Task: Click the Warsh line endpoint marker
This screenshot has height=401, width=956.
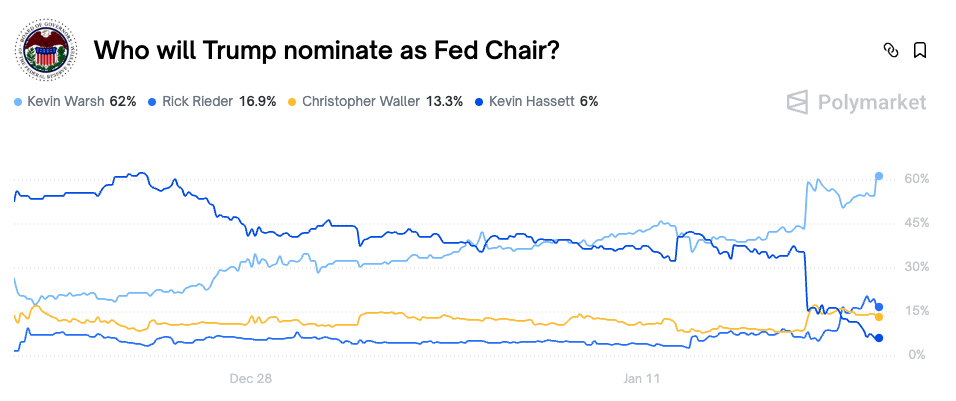Action: point(879,176)
